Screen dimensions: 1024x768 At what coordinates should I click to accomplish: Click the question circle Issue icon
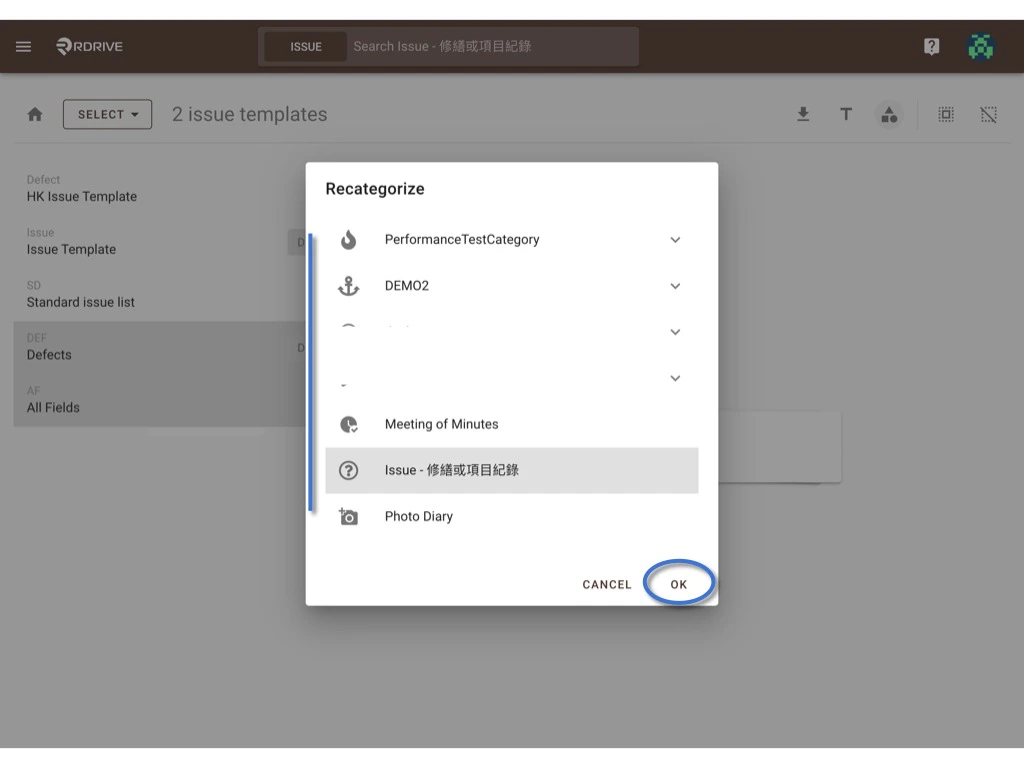pyautogui.click(x=349, y=470)
